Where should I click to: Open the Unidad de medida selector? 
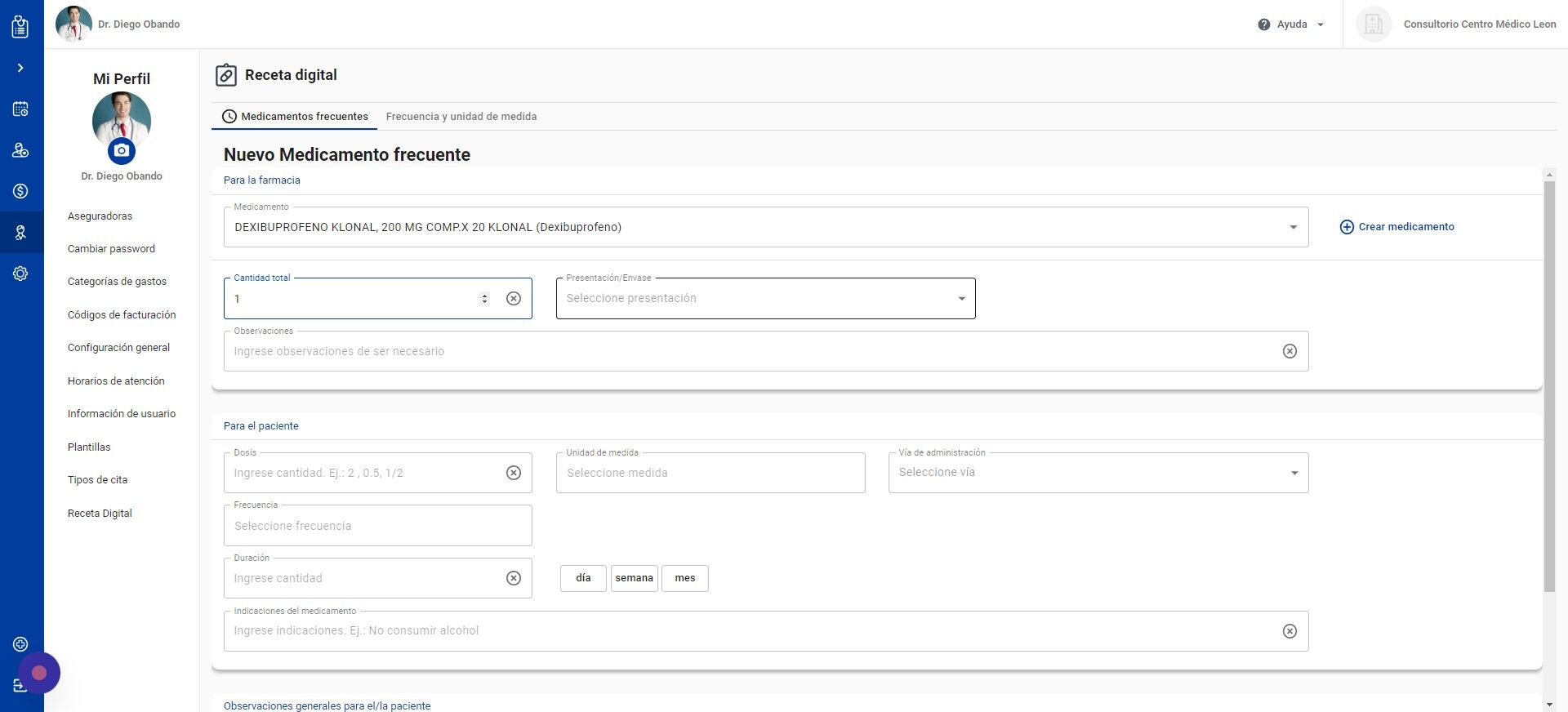[710, 473]
